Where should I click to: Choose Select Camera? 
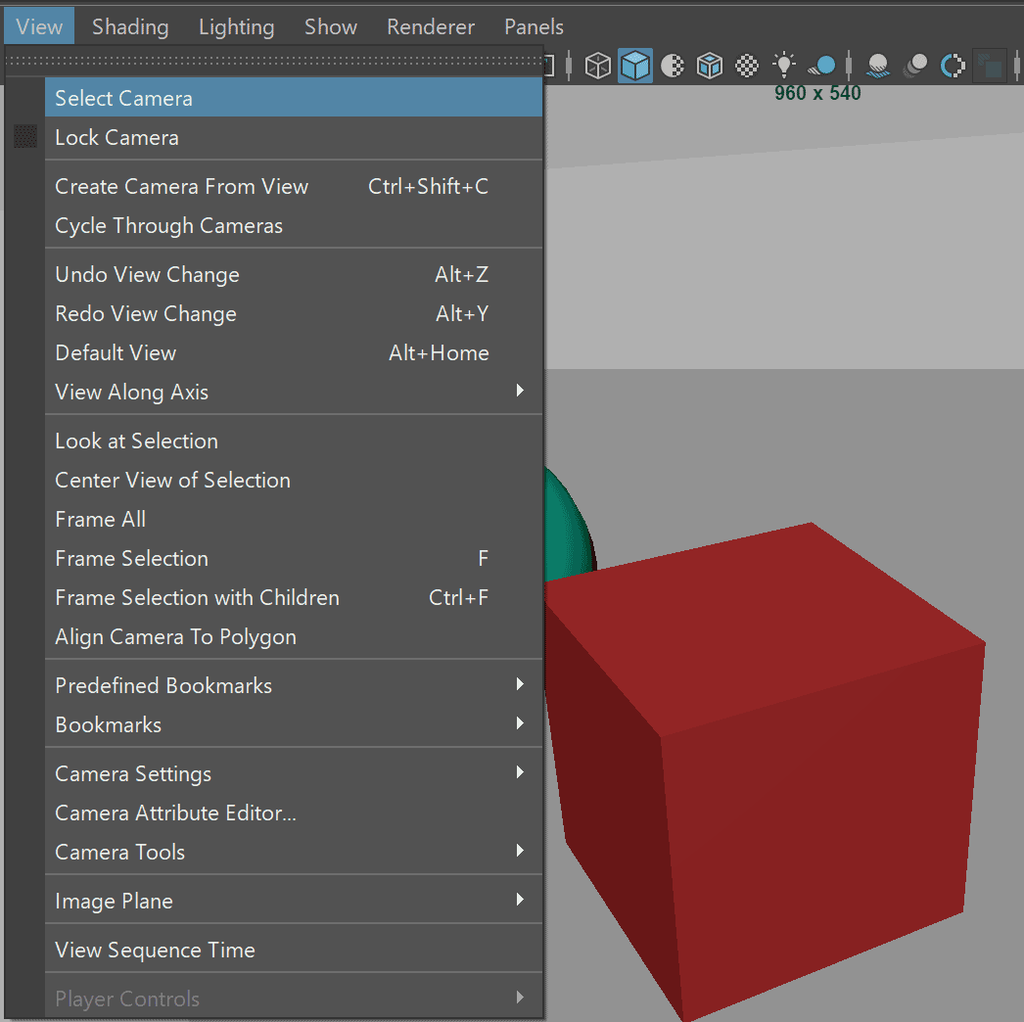[294, 98]
